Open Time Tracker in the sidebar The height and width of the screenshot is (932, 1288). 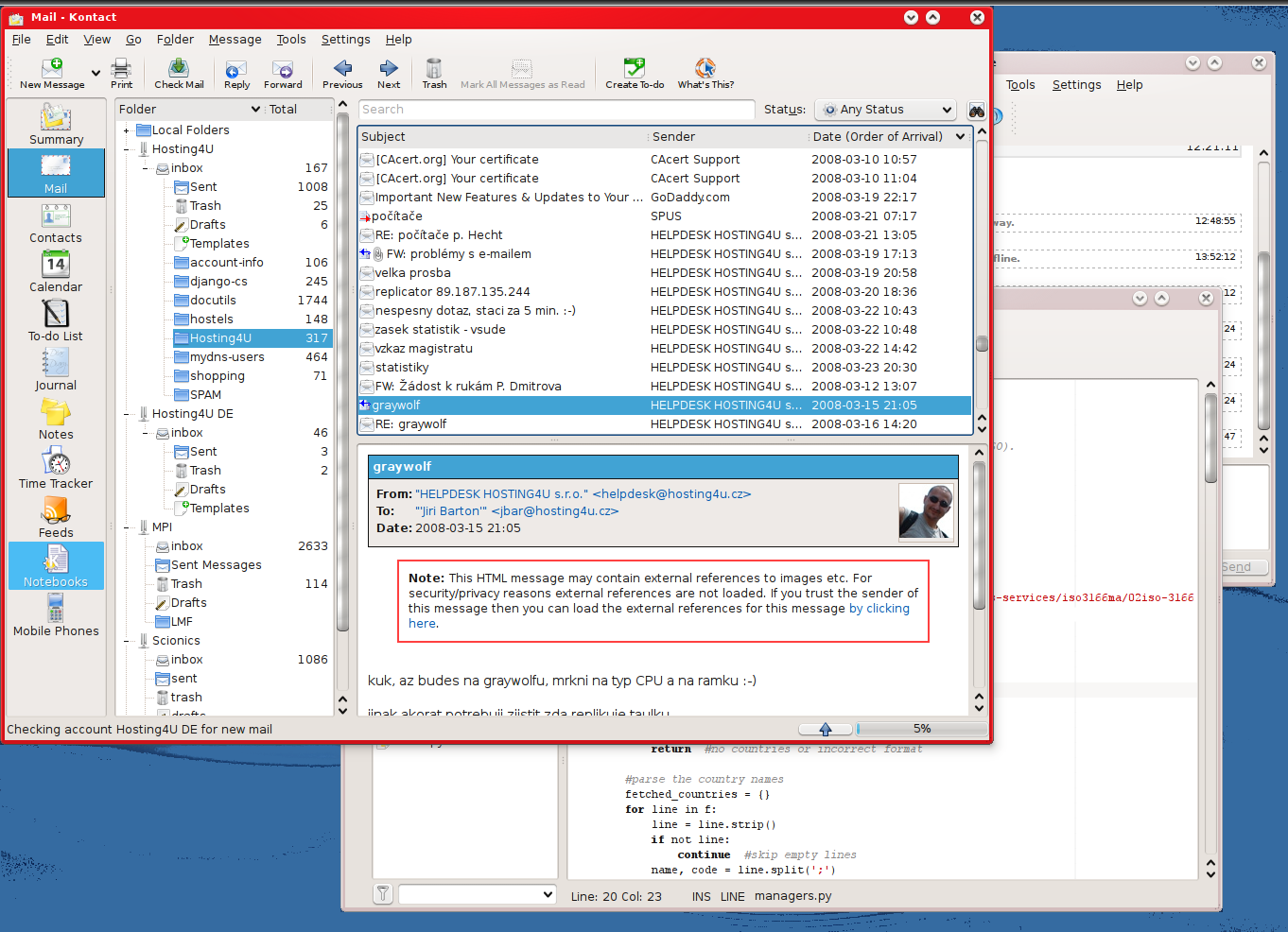click(x=56, y=470)
